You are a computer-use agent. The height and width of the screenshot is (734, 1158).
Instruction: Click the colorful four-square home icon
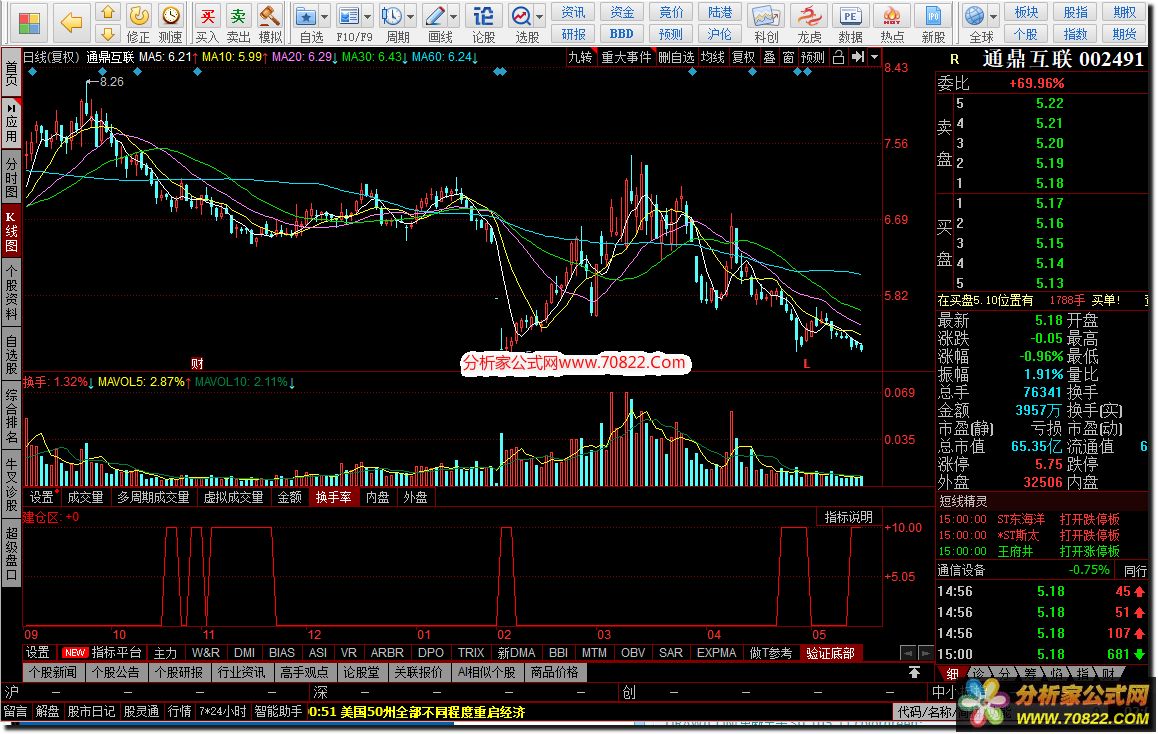(28, 23)
